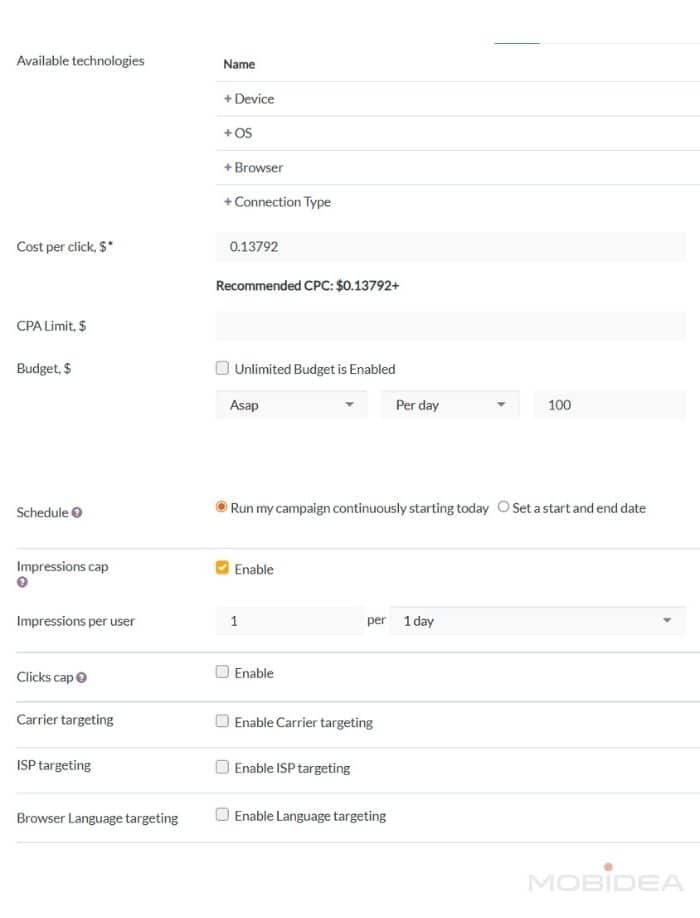This screenshot has width=700, height=918.
Task: Open the Asap budget delivery dropdown
Action: pos(292,405)
